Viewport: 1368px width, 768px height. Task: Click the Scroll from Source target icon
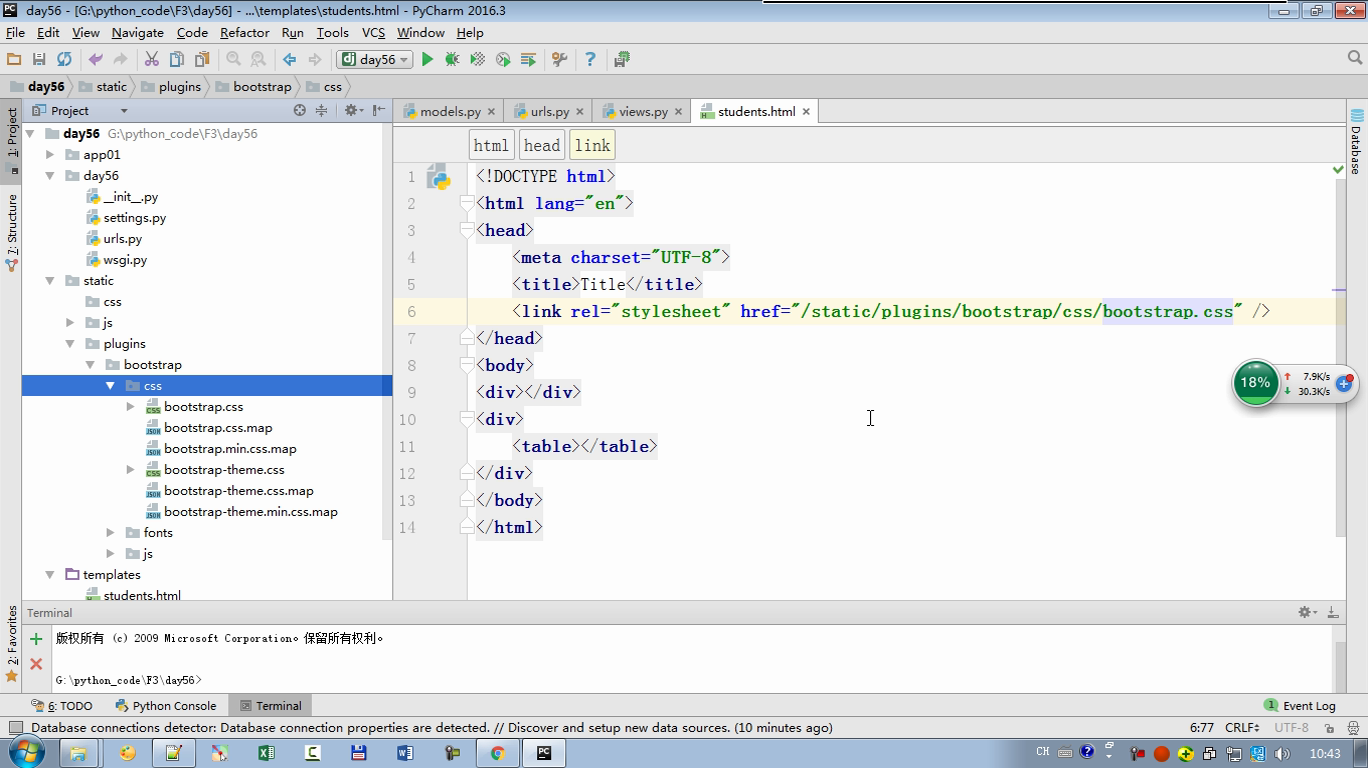point(299,111)
